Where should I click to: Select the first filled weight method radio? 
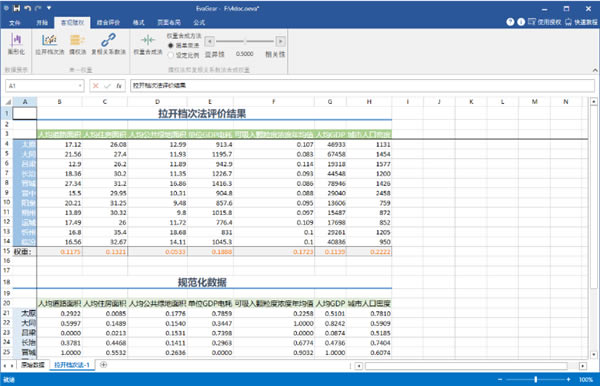pyautogui.click(x=171, y=46)
